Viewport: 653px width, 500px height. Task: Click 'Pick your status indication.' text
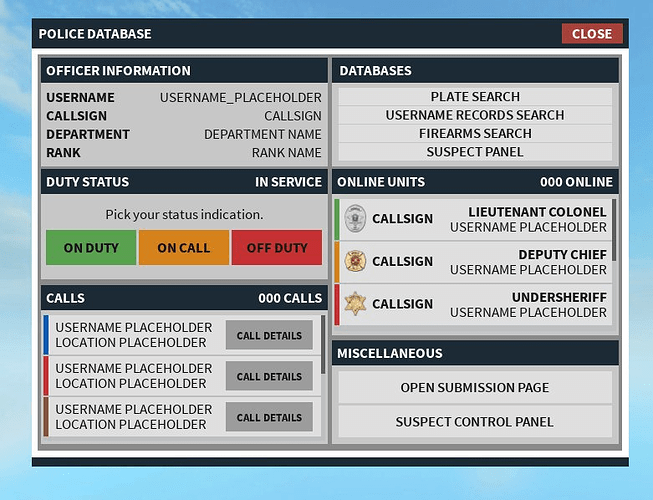[184, 214]
